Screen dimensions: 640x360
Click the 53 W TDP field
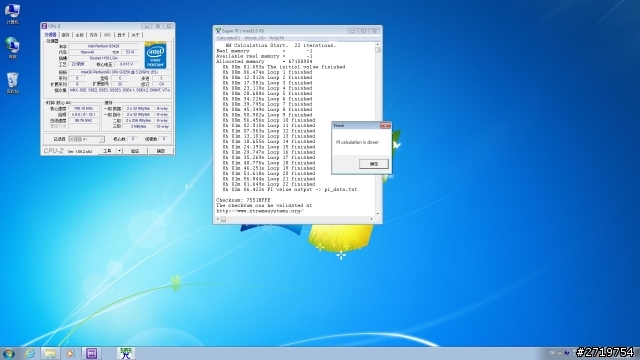tap(130, 52)
